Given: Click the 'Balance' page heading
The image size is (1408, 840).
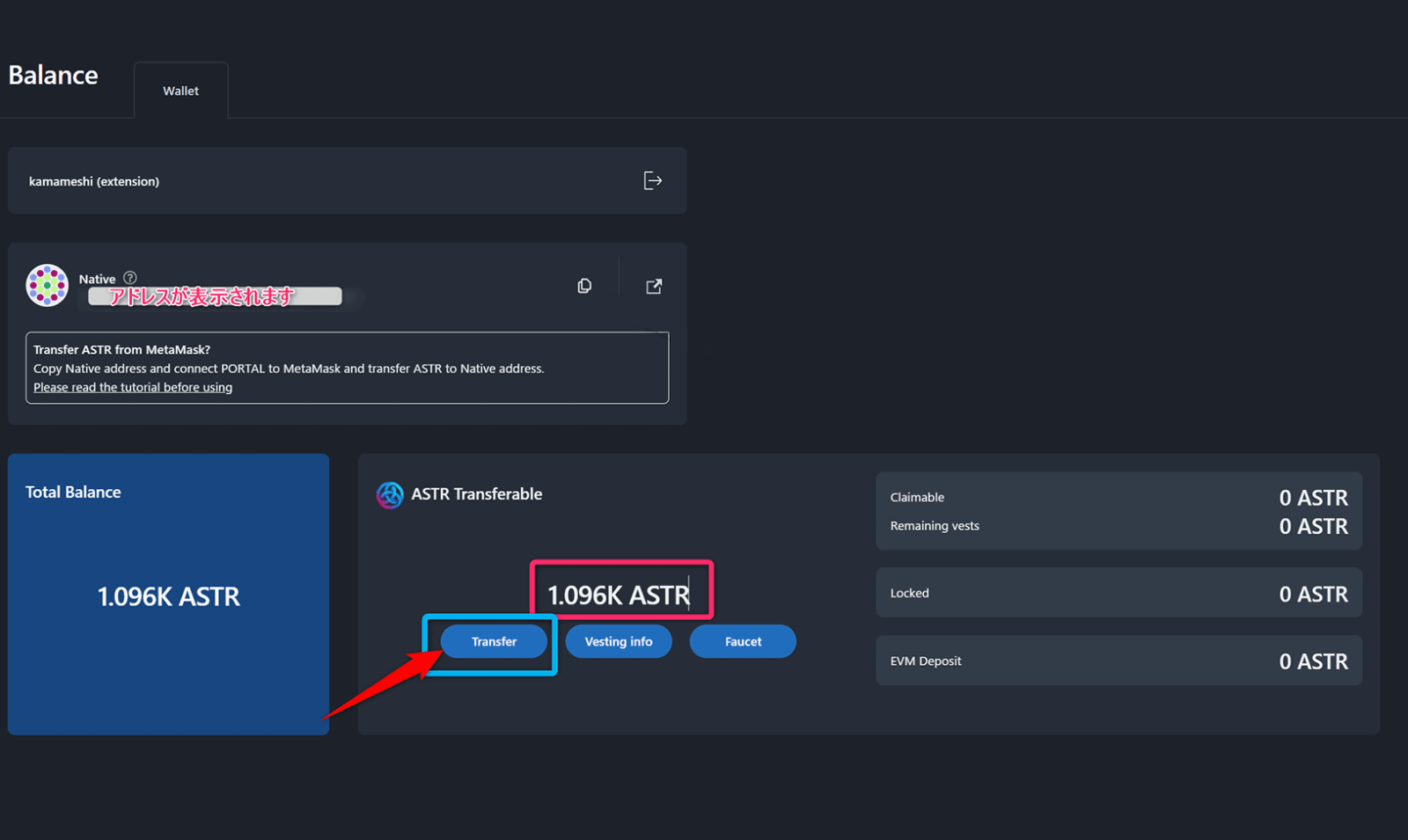Looking at the screenshot, I should pos(53,76).
